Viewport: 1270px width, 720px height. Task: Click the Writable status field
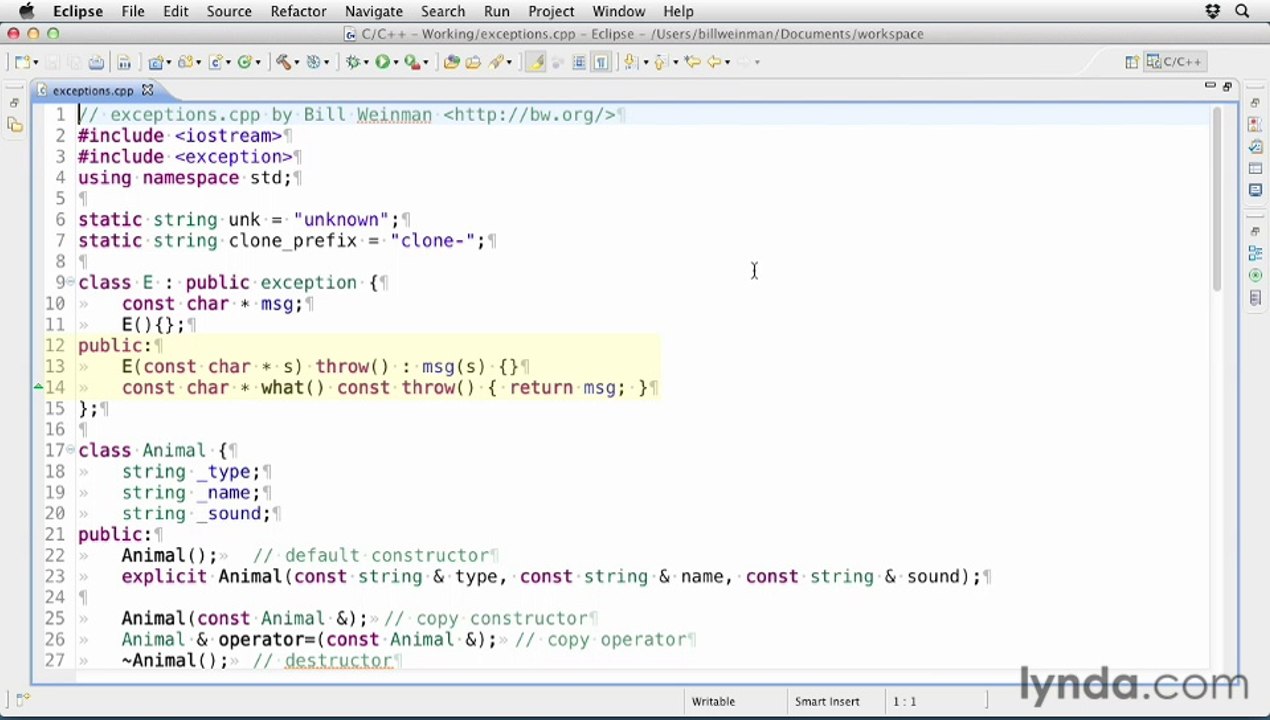click(x=713, y=702)
